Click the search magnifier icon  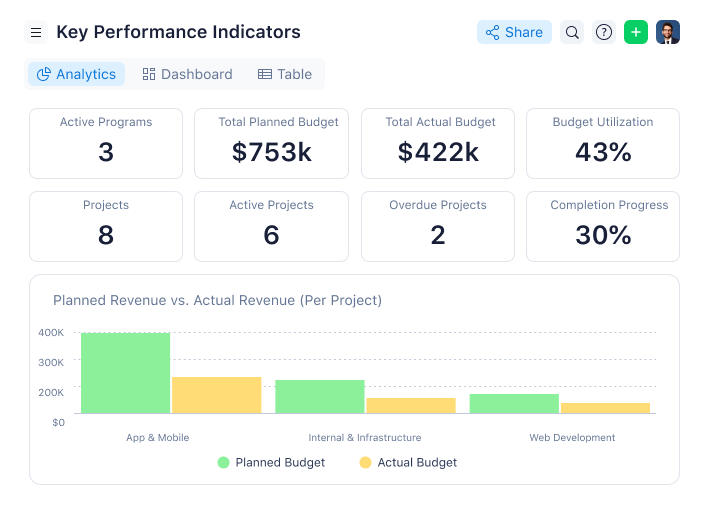[572, 32]
